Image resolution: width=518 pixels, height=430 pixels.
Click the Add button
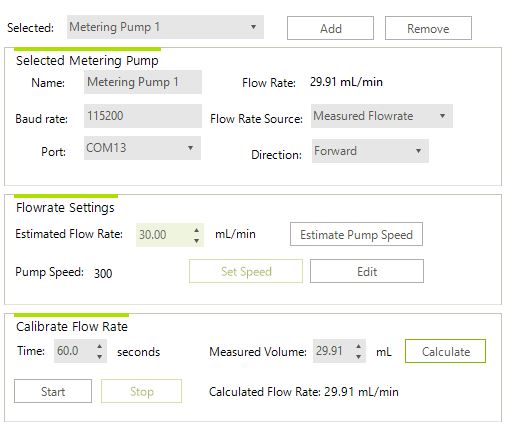click(x=330, y=28)
